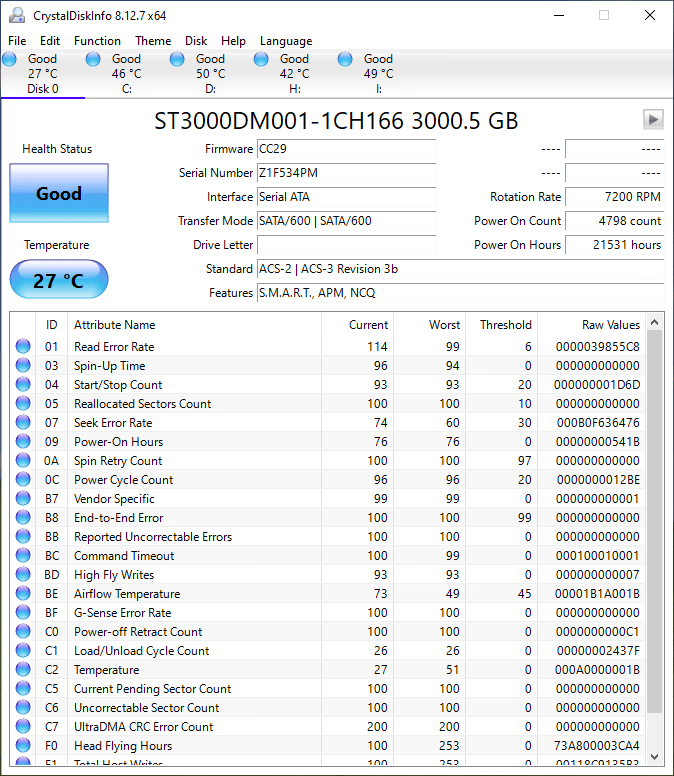Screen dimensions: 674x776
Task: Click the Standard field ACS-2 | ACS-3
Action: 460,269
